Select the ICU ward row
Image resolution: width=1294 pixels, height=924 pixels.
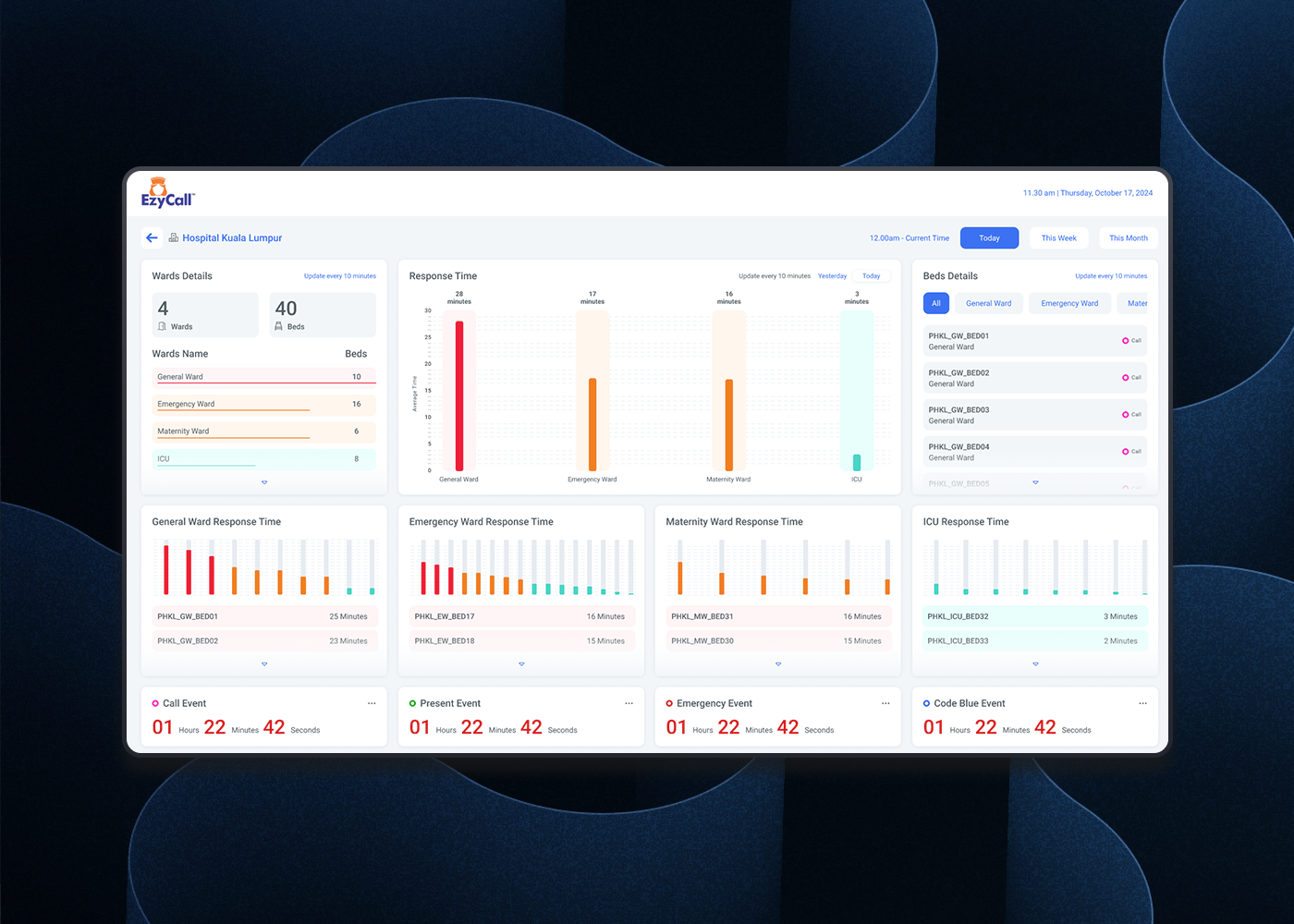click(x=263, y=458)
